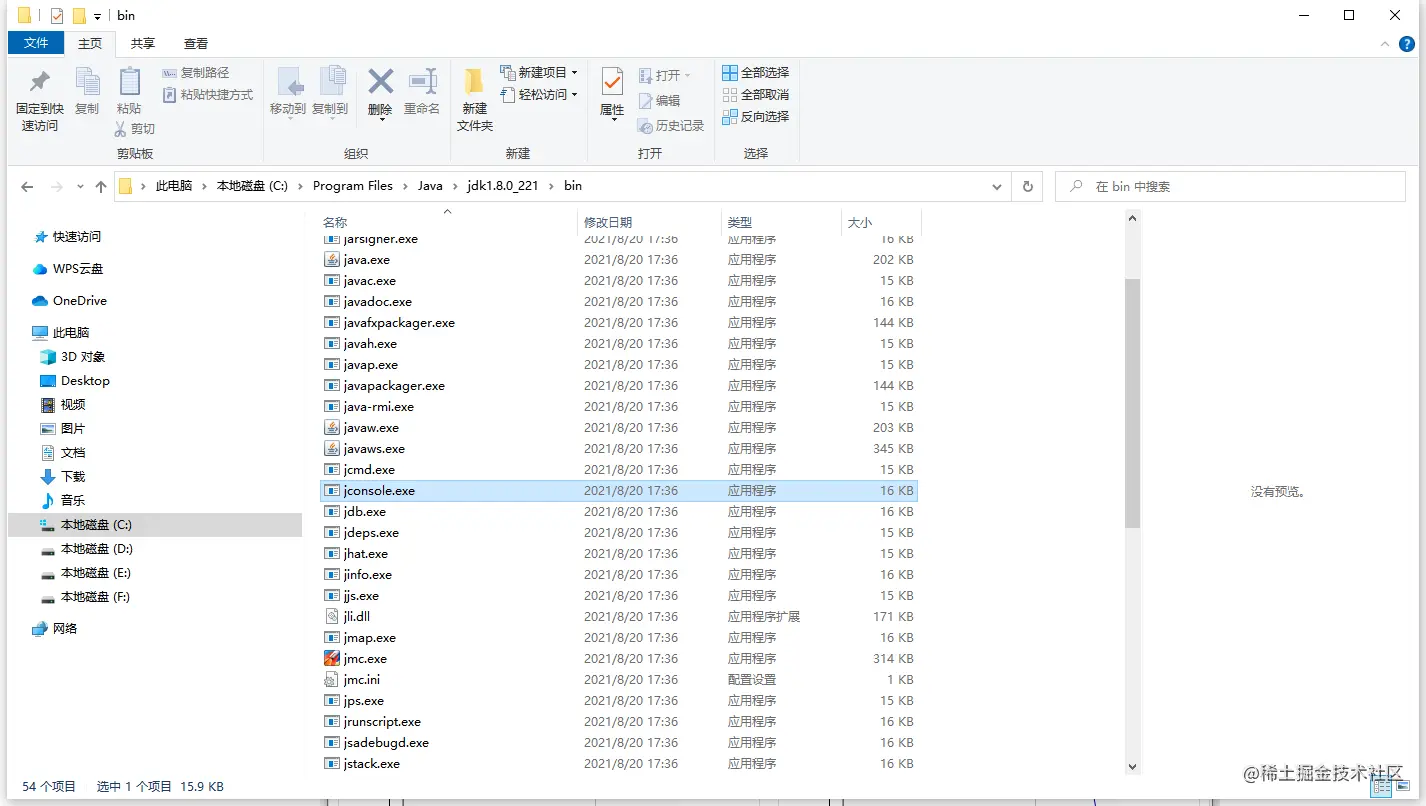This screenshot has height=806, width=1426.
Task: Go up one folder level arrow
Action: click(101, 187)
